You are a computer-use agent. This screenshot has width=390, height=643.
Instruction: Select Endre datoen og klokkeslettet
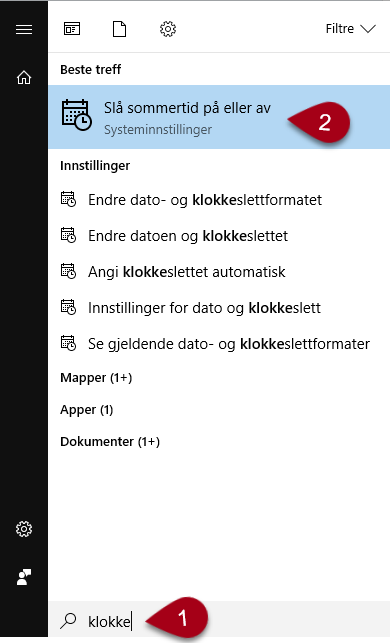click(x=219, y=236)
